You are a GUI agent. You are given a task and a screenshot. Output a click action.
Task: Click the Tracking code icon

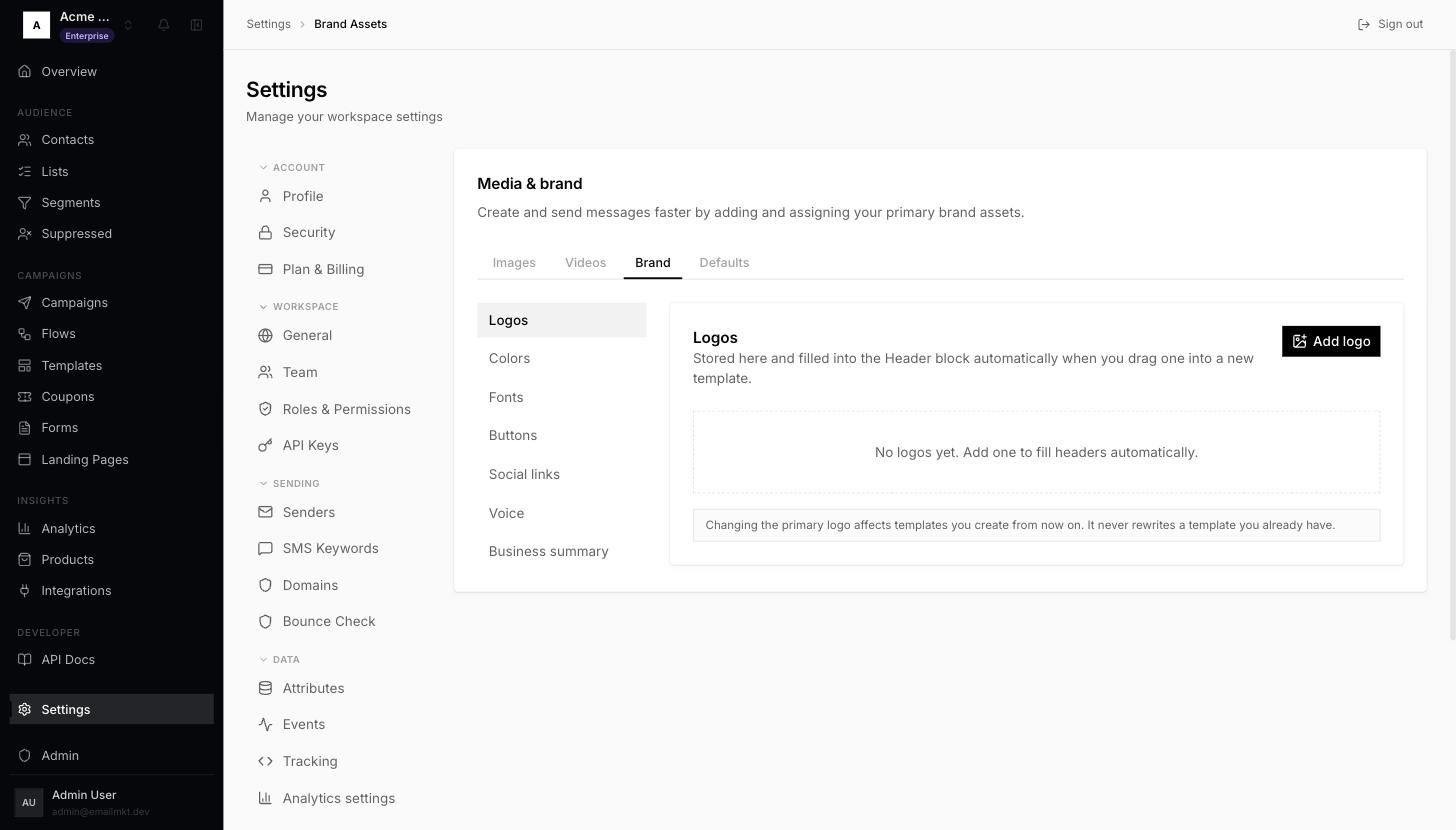265,762
